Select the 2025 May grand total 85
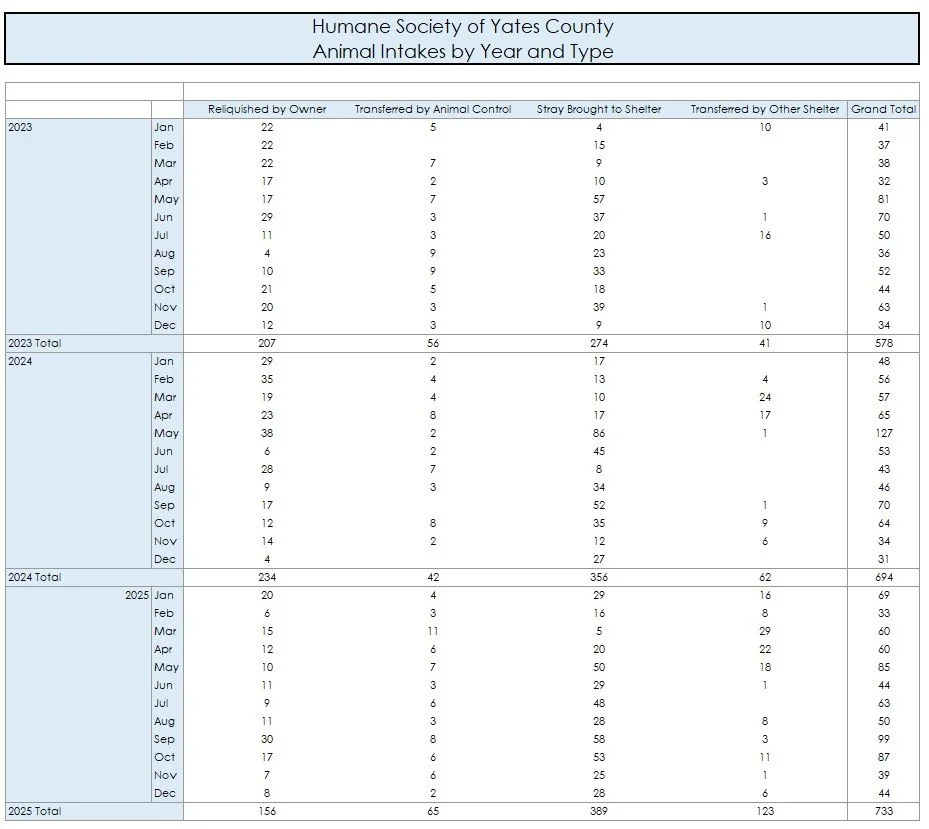This screenshot has width=929, height=829. 883,667
